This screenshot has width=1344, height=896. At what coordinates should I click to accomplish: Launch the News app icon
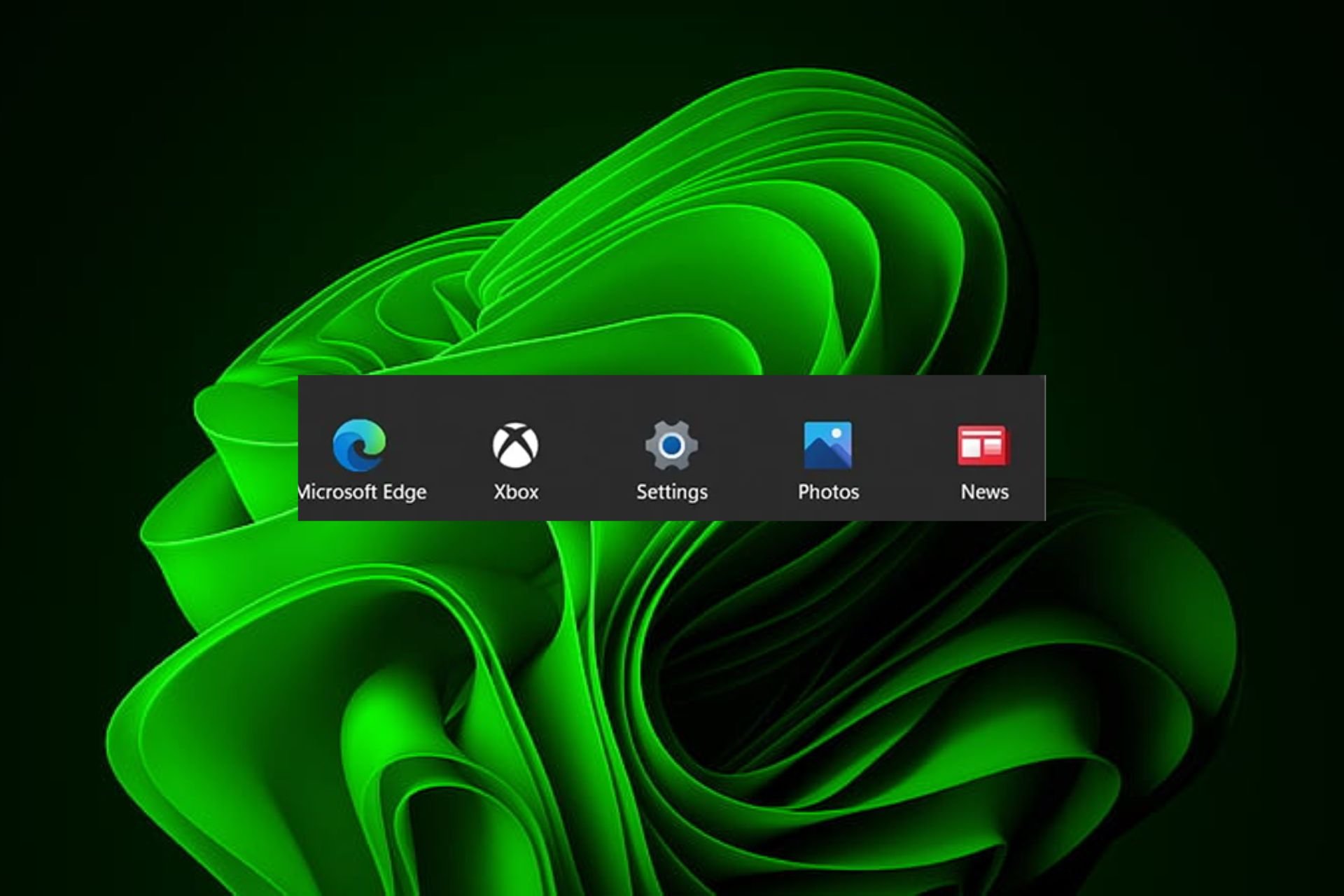983,445
